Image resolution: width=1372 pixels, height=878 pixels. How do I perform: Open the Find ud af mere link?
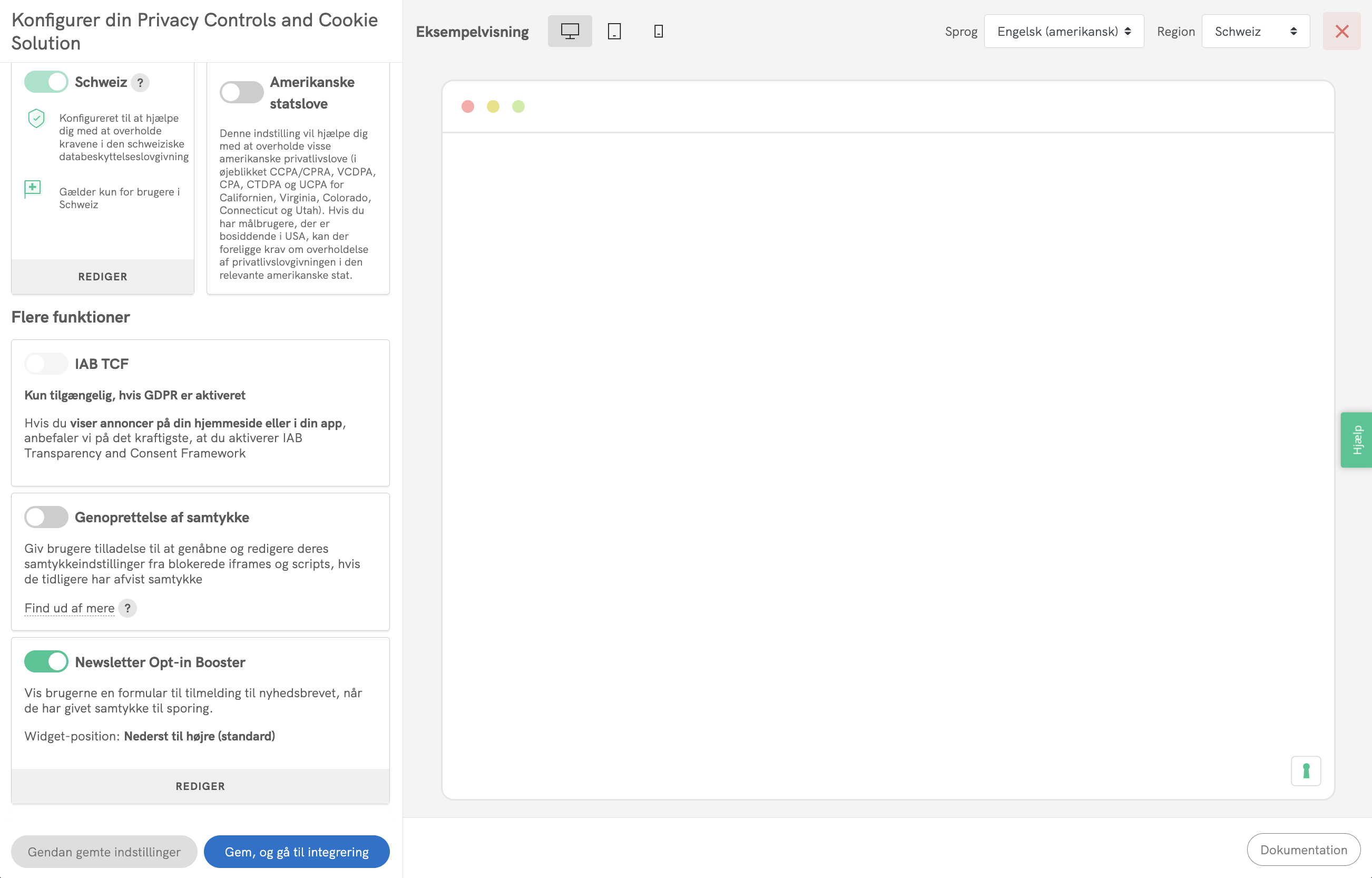[x=70, y=608]
